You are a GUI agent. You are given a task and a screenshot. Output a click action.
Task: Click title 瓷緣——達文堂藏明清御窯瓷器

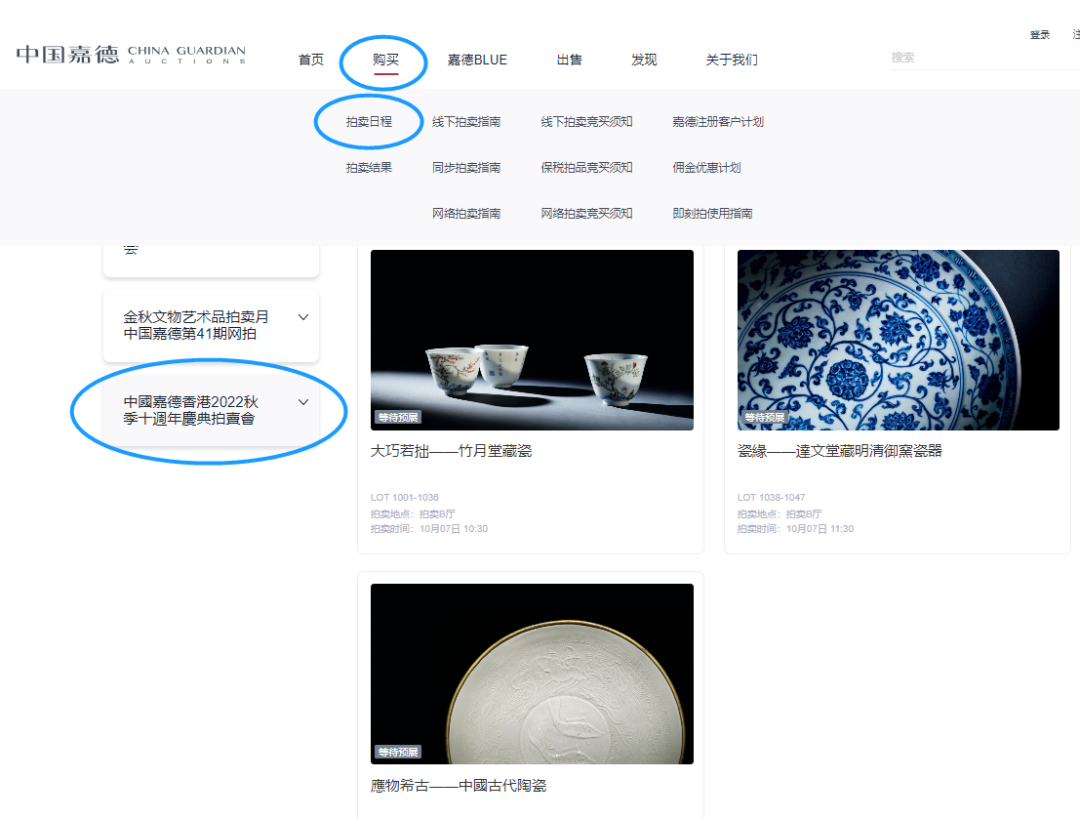pyautogui.click(x=839, y=451)
